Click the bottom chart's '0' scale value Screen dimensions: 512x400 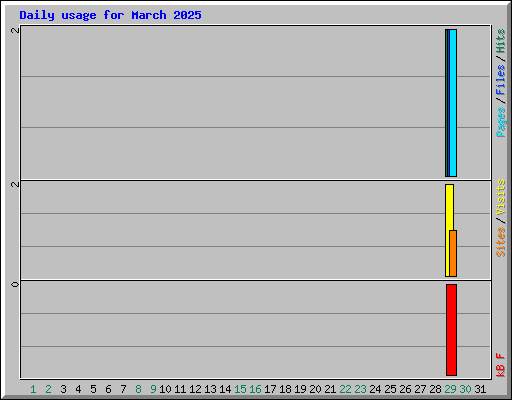[x=15, y=284]
